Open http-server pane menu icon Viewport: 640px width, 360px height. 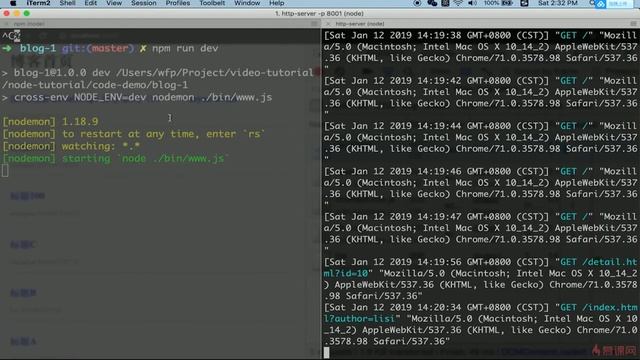[633, 24]
